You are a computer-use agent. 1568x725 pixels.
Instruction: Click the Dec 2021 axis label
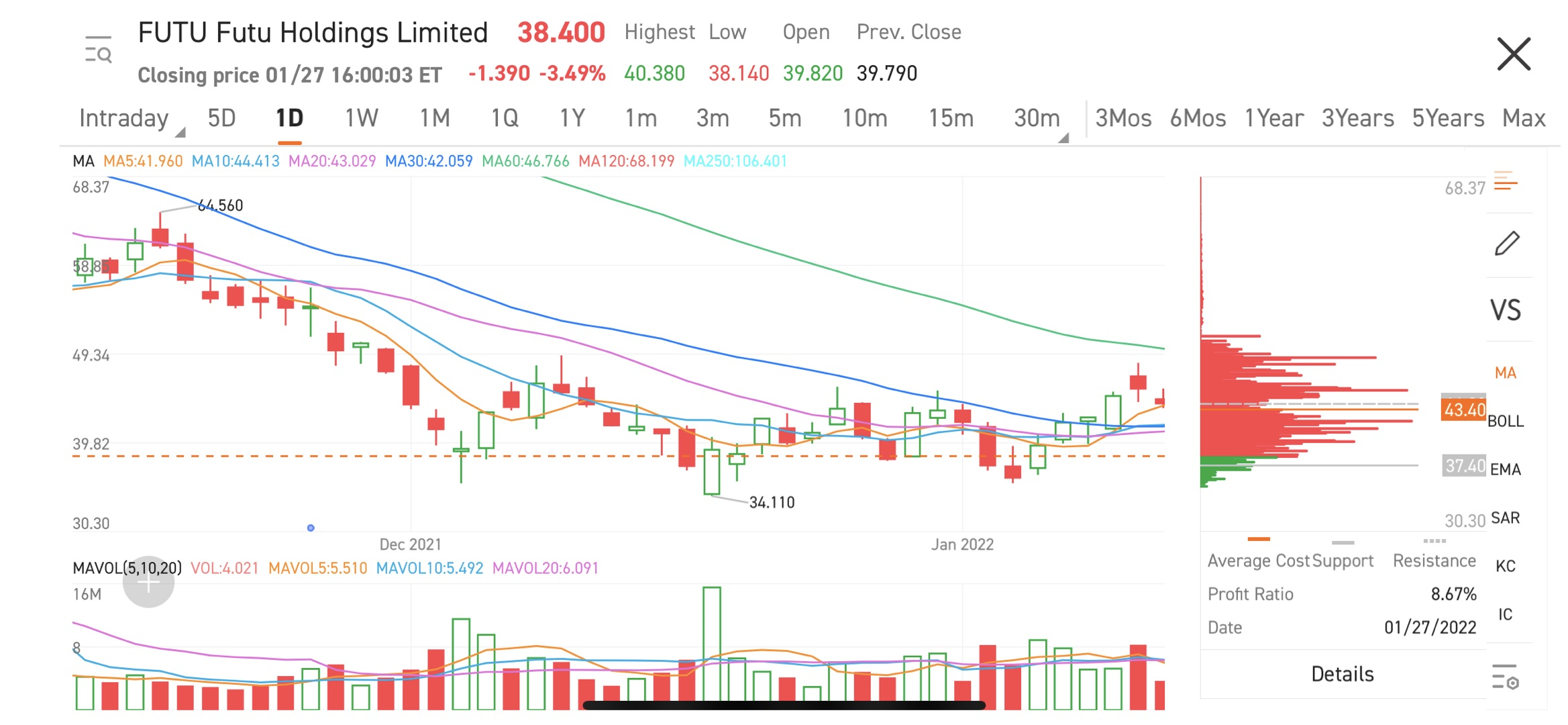[410, 544]
